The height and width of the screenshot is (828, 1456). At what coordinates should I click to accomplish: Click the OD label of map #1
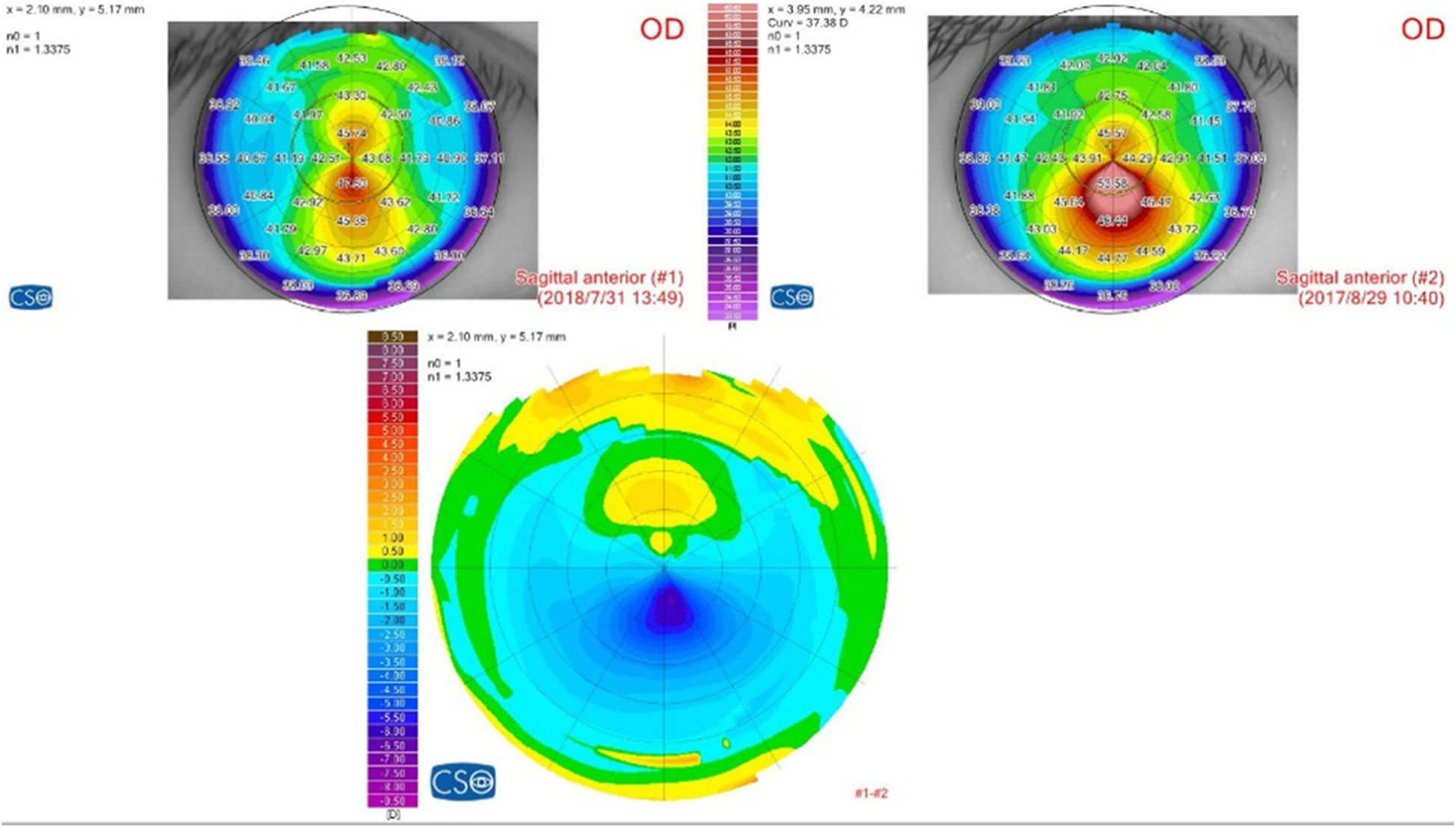tap(661, 29)
